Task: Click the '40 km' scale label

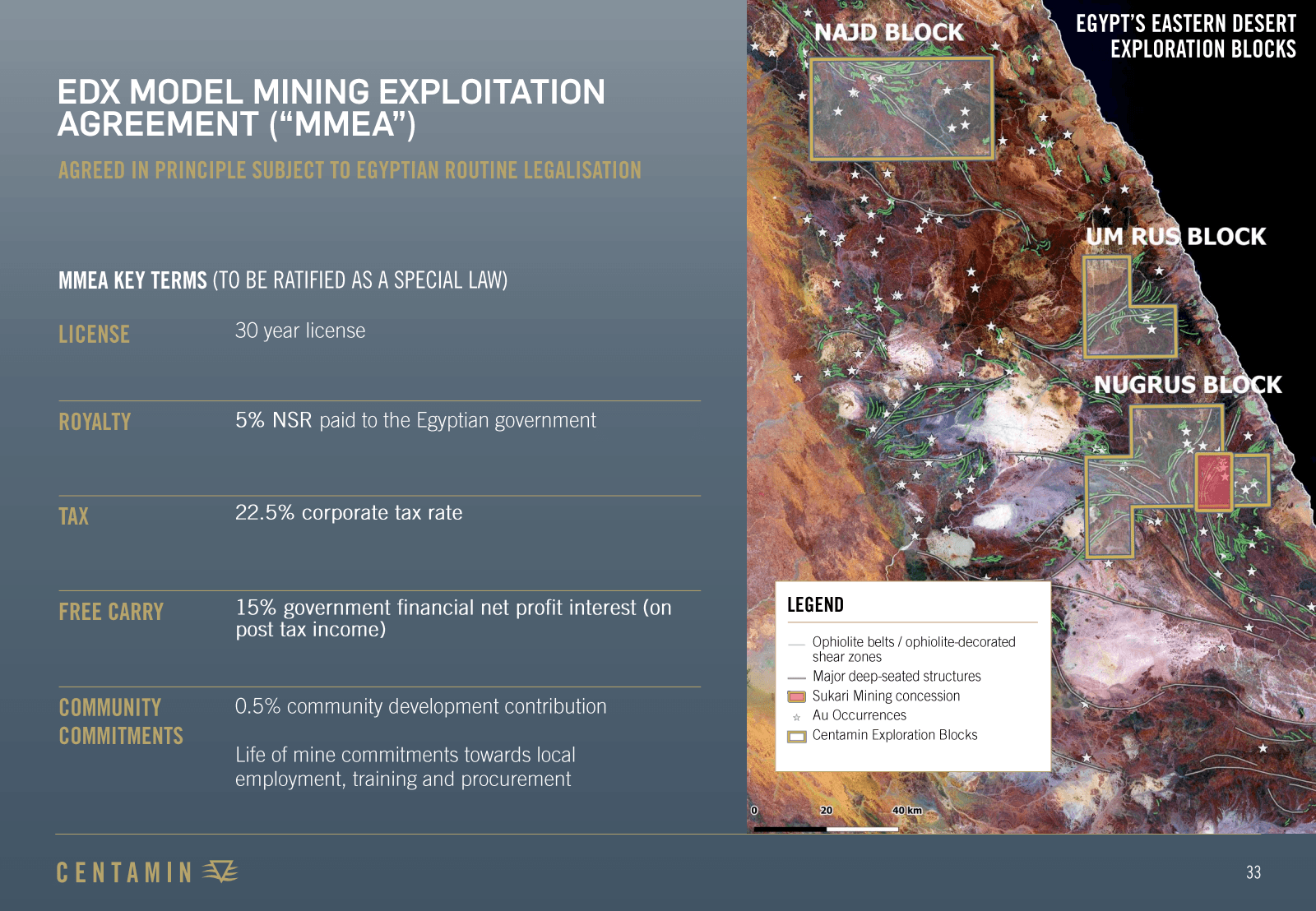Action: [907, 811]
